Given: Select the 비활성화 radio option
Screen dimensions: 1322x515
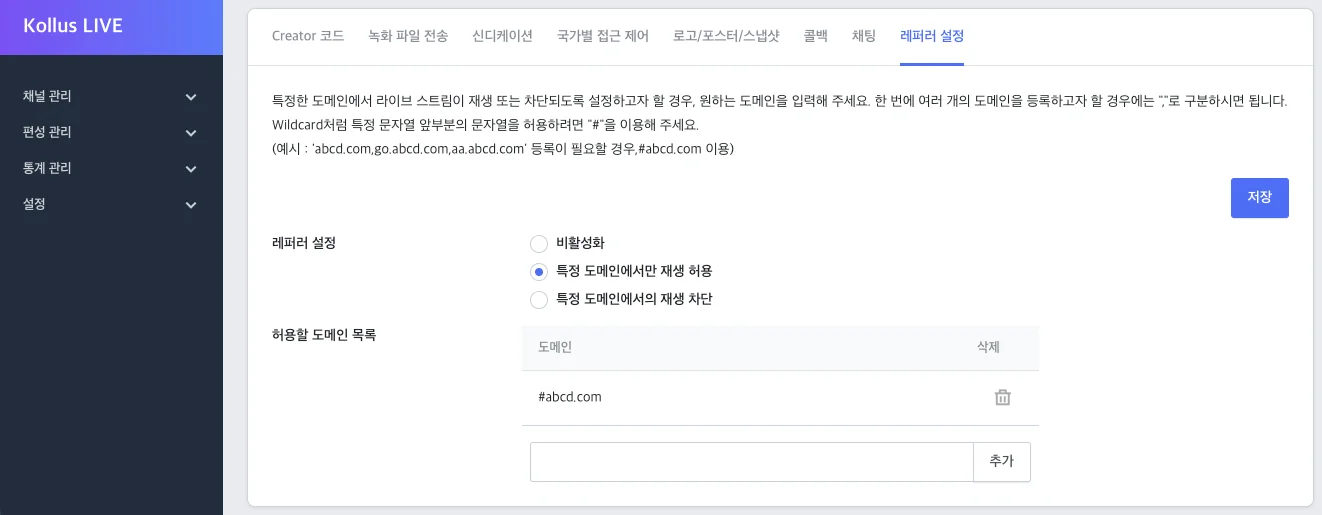Looking at the screenshot, I should click(539, 243).
